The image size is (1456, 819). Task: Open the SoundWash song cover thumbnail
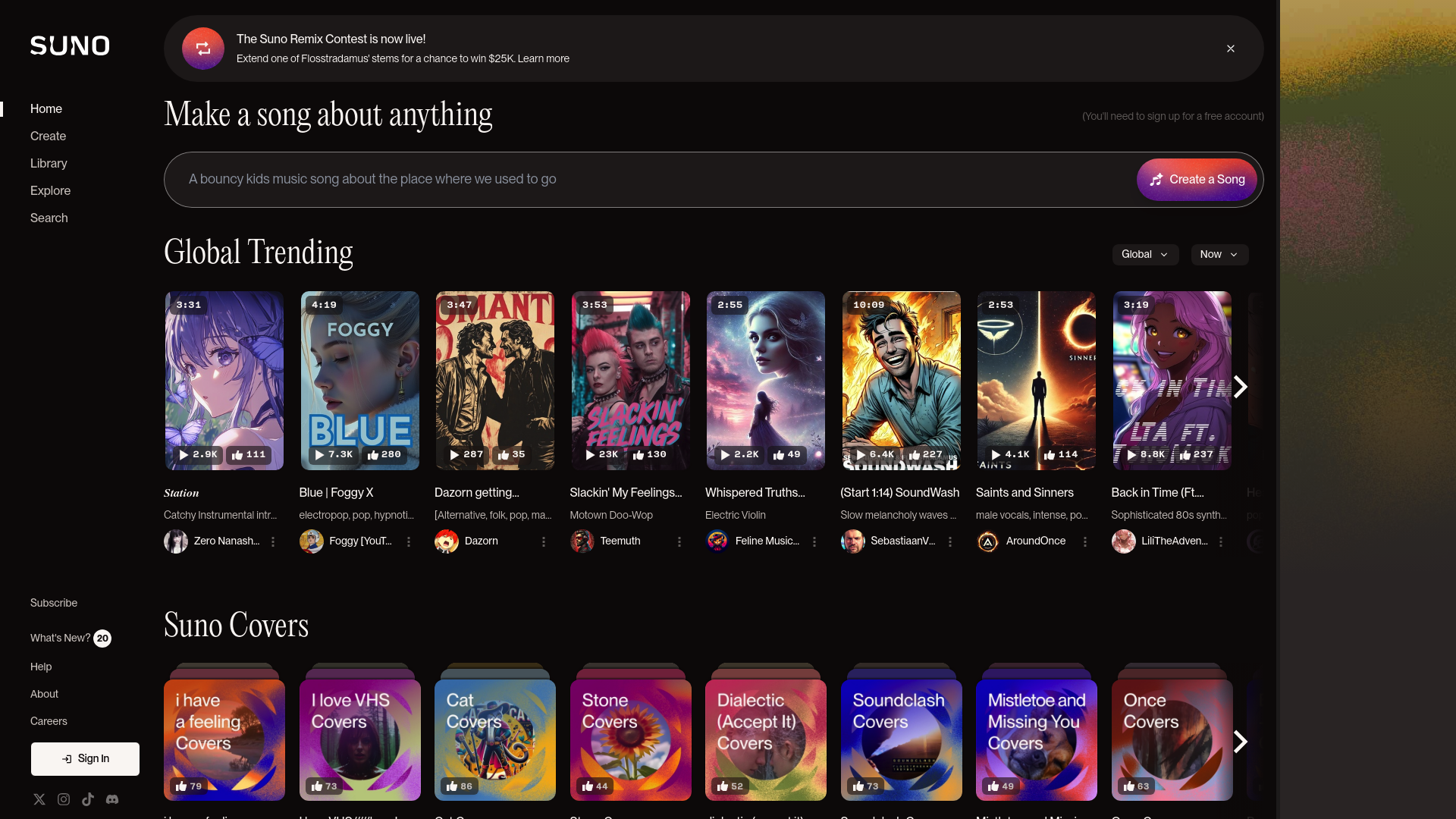(901, 381)
